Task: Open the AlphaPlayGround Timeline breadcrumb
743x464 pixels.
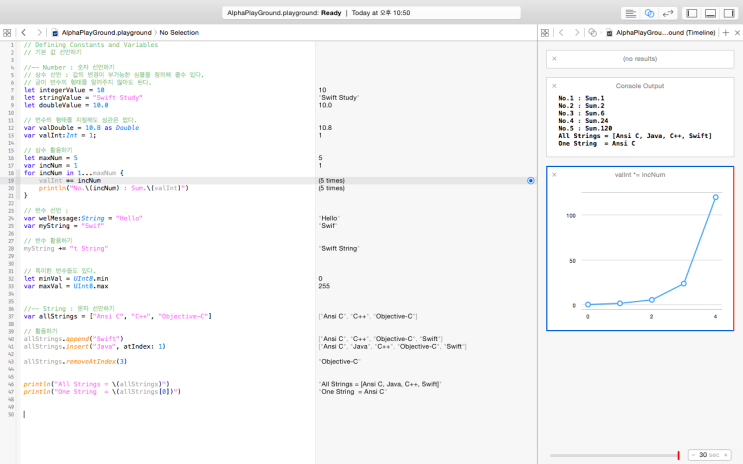Action: [660, 32]
